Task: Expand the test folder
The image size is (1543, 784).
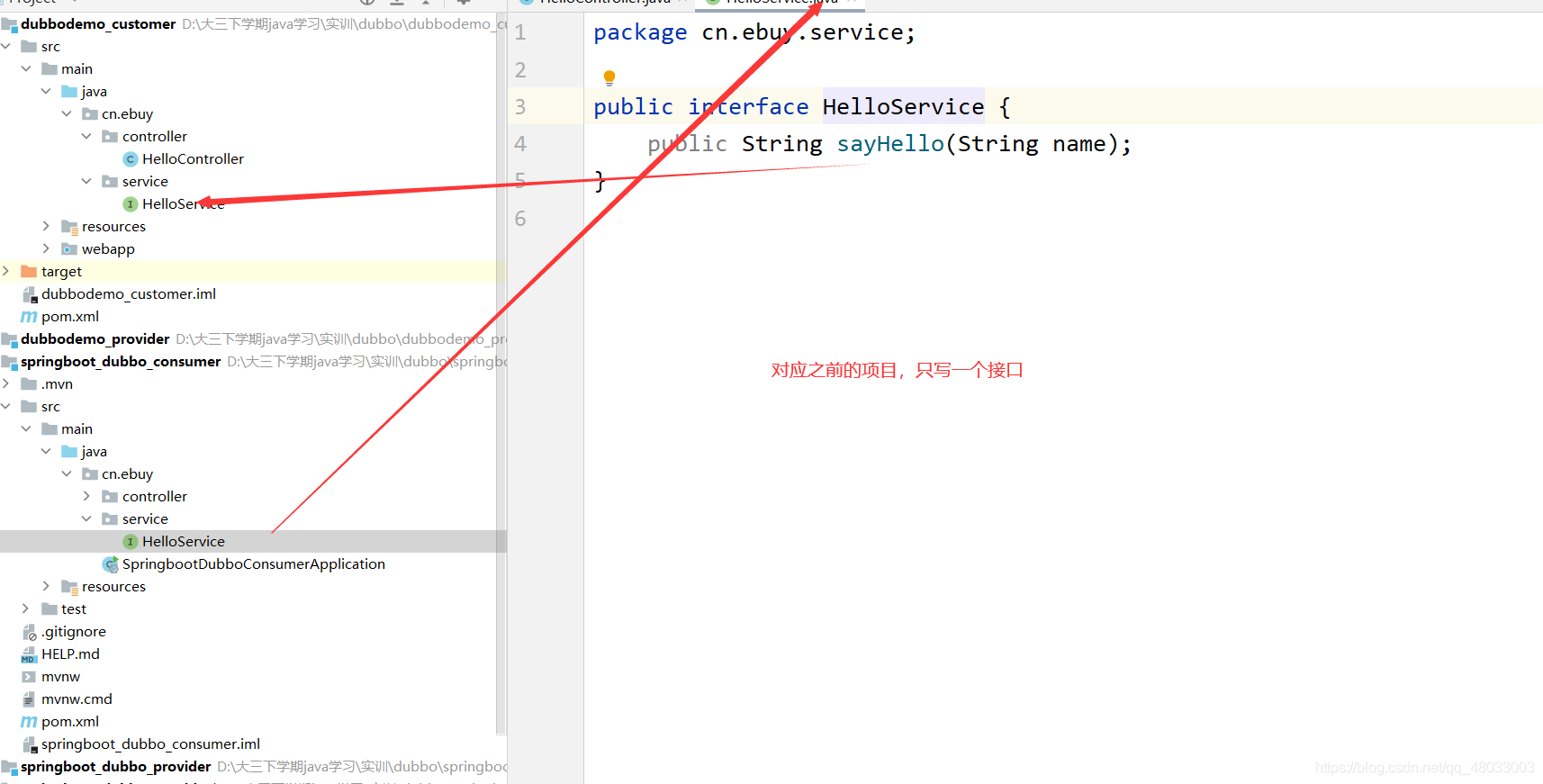Action: click(x=26, y=608)
